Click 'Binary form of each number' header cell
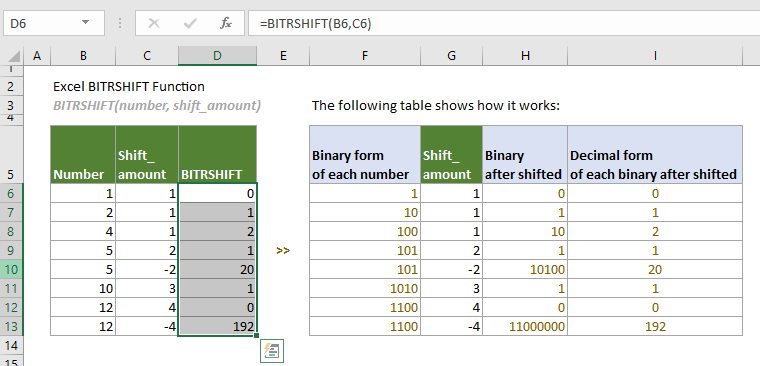Screen dimensions: 760x366 (x=365, y=154)
